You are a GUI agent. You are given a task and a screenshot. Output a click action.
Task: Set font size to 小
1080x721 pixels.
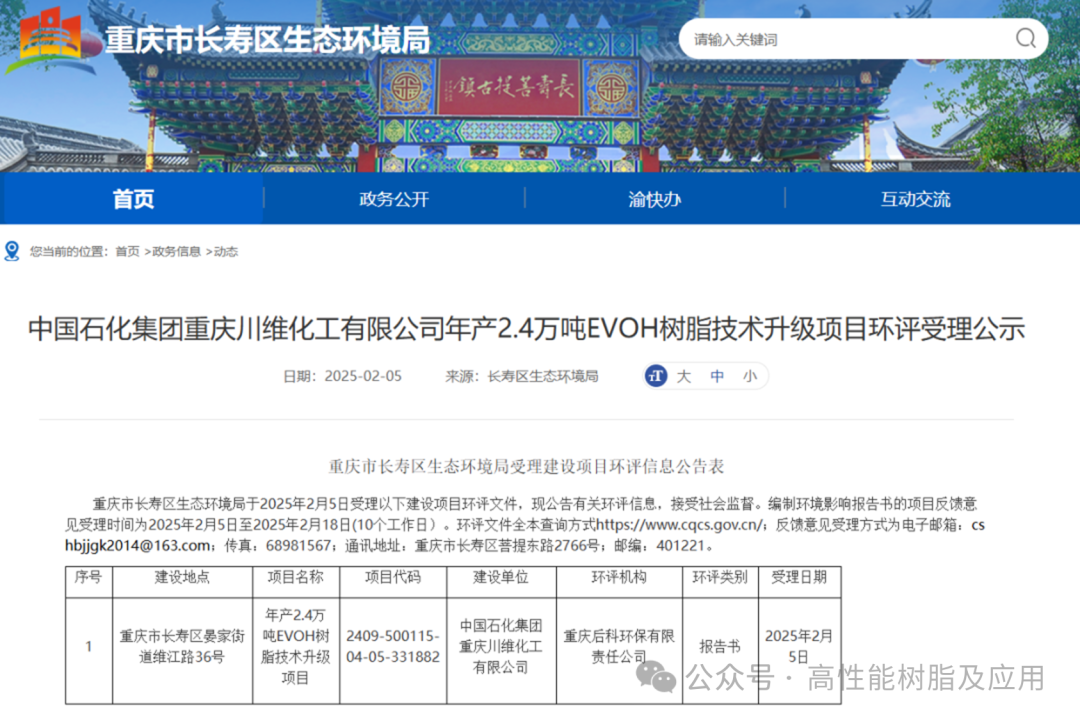coord(750,376)
